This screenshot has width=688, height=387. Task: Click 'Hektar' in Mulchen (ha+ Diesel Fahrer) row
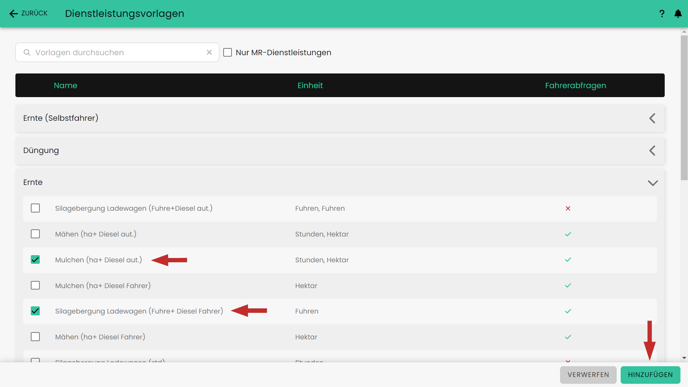(x=306, y=286)
